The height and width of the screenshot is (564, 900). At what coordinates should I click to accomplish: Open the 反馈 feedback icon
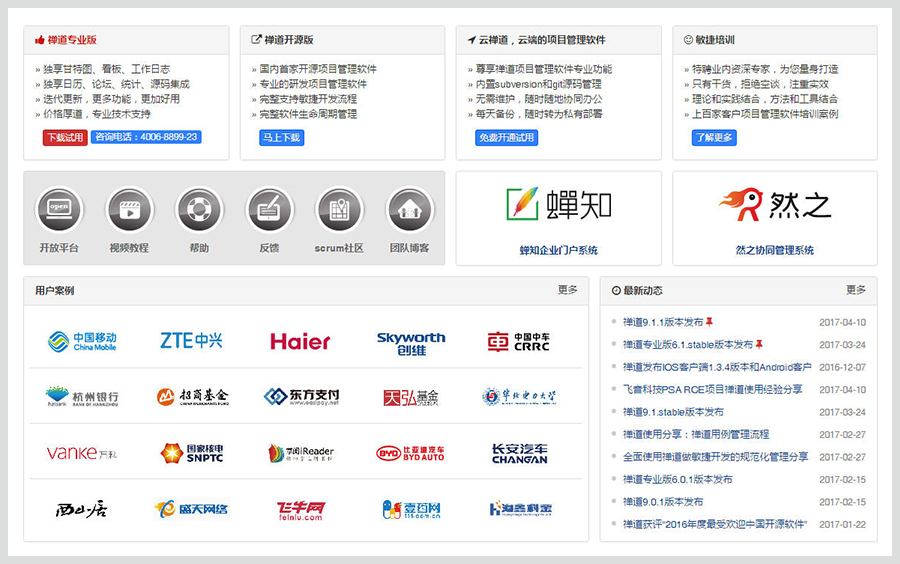pos(269,209)
